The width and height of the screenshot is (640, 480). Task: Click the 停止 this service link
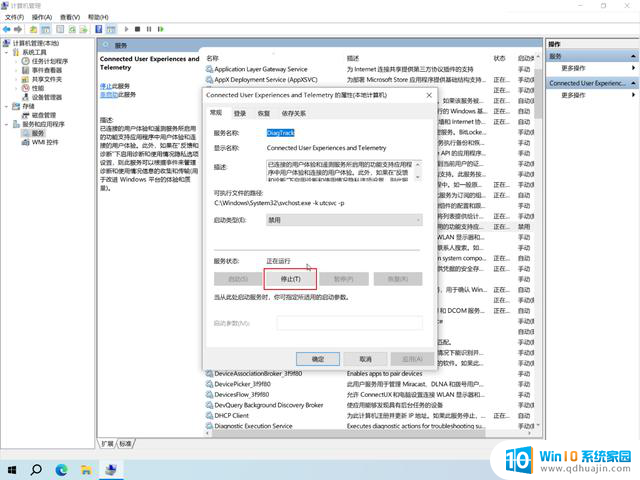click(106, 86)
